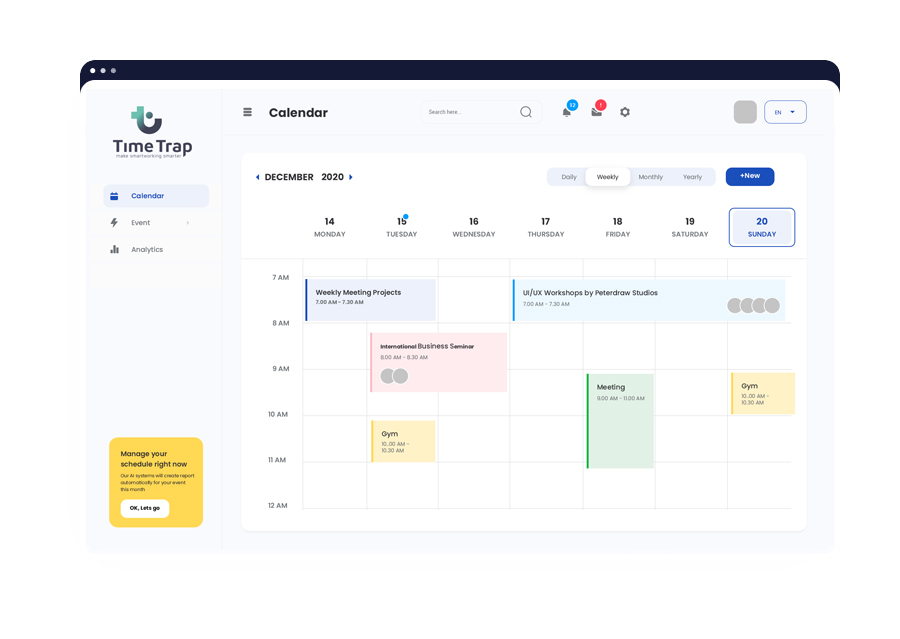Switch to Weekly view
The width and height of the screenshot is (900, 639).
coord(607,177)
